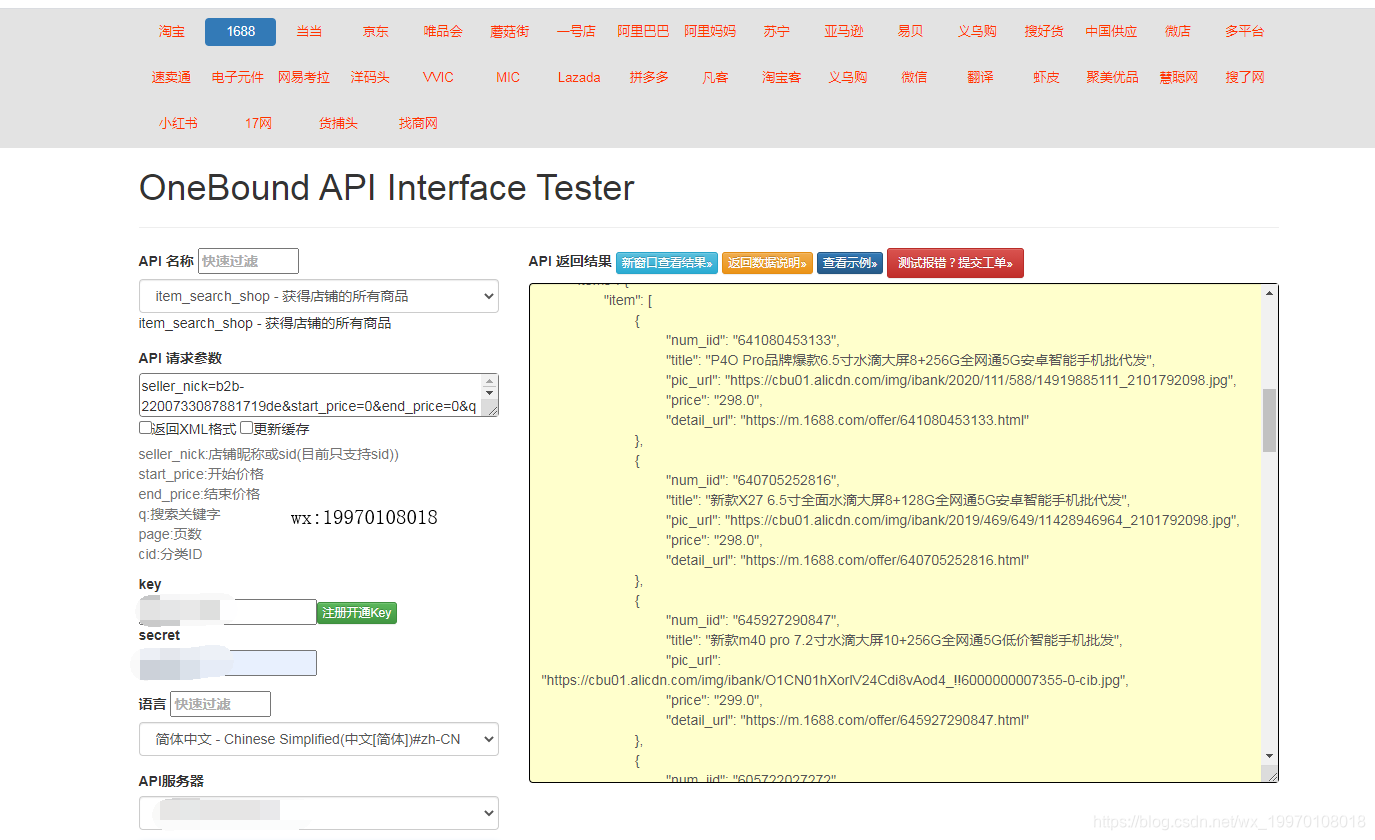Screen dimensions: 1375x840
Task: Click the 语言 quick filter field
Action: point(220,704)
